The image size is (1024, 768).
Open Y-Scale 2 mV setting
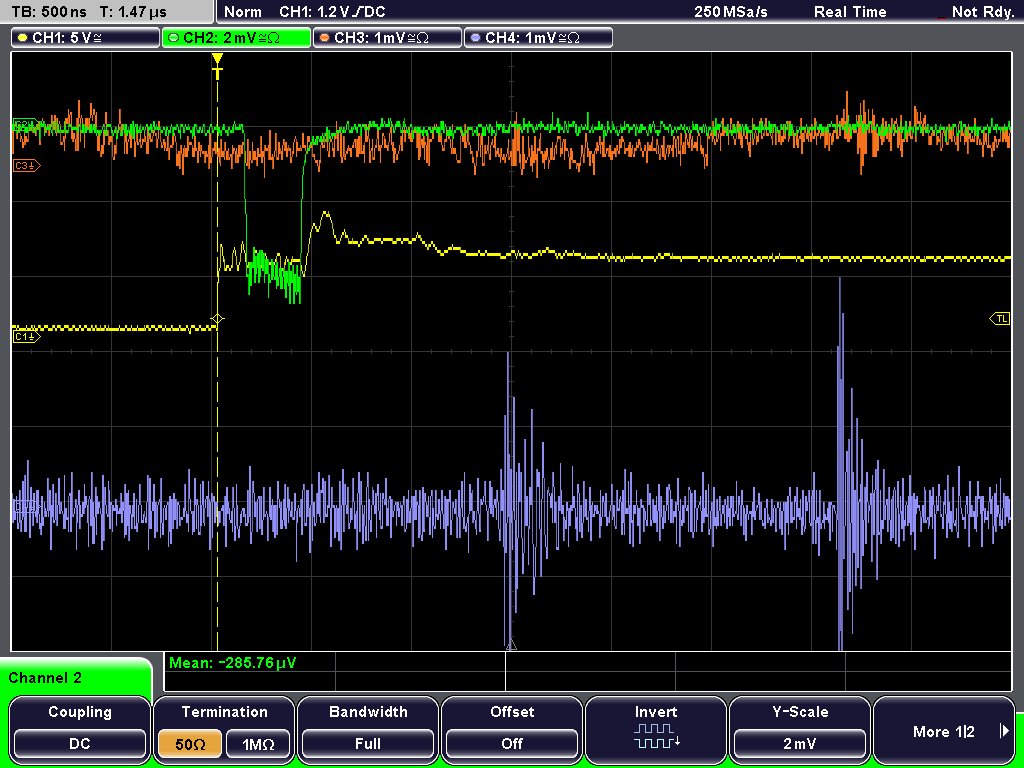point(799,729)
